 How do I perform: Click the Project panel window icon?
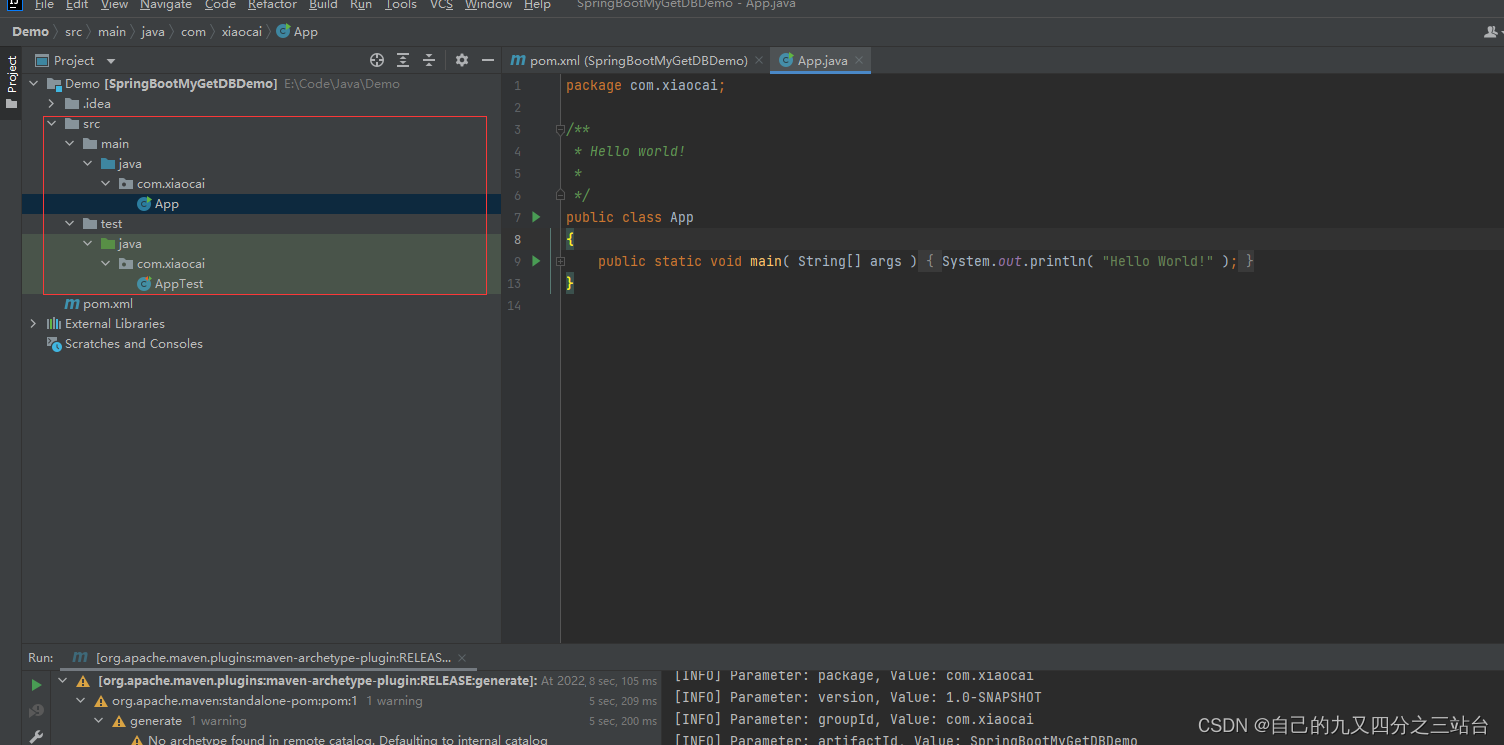pyautogui.click(x=42, y=60)
